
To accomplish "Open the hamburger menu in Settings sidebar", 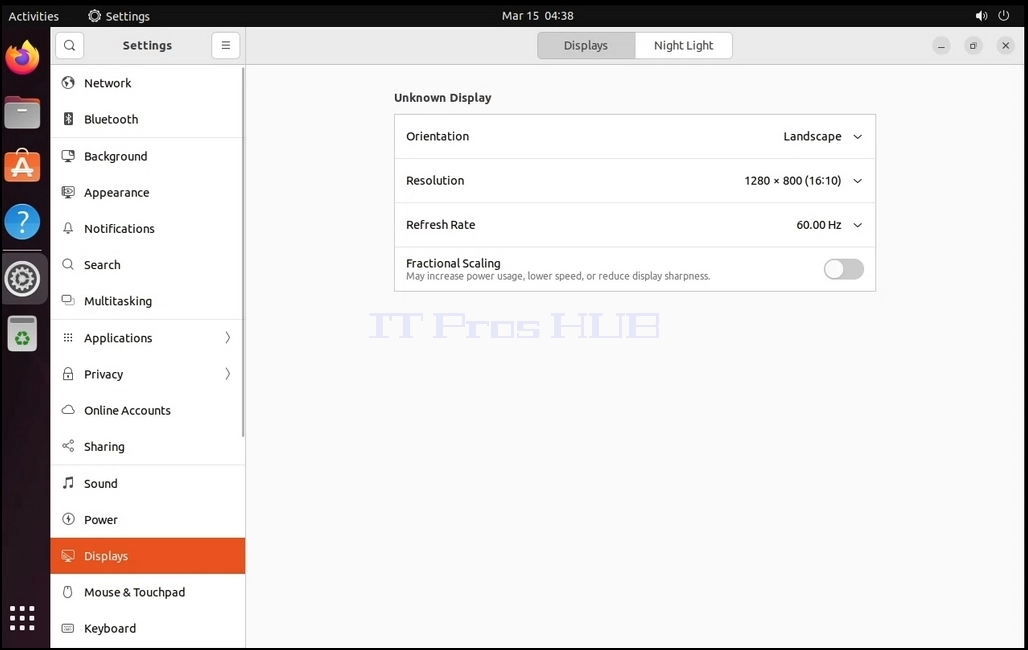I will [x=226, y=45].
